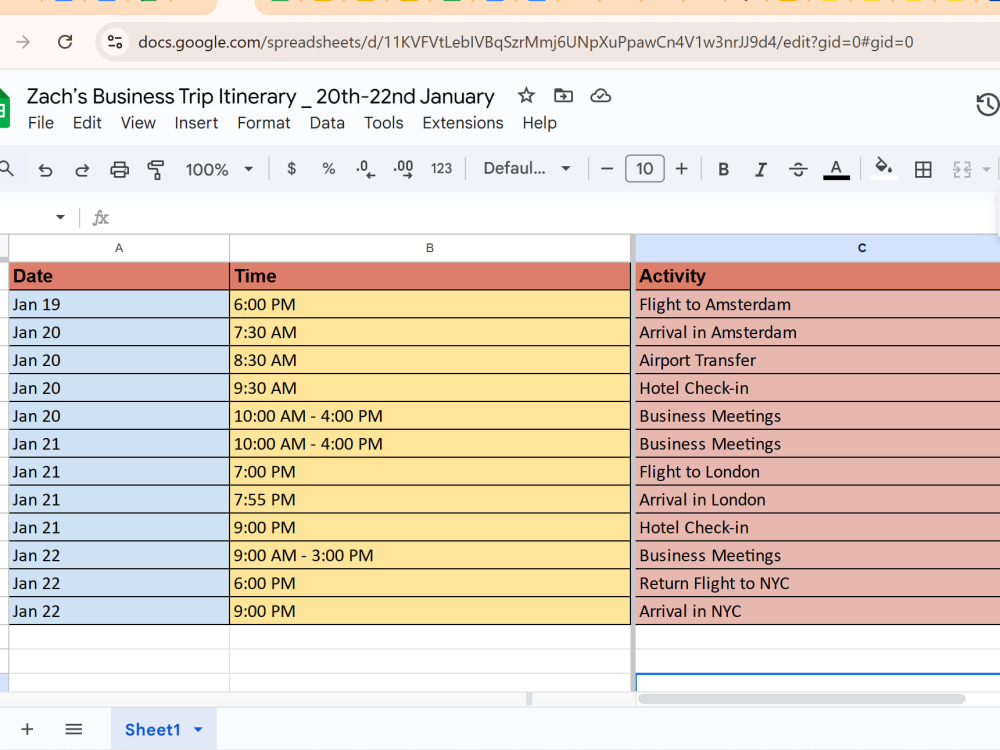Select cell '7:30 AM'
The height and width of the screenshot is (750, 1000).
click(430, 332)
